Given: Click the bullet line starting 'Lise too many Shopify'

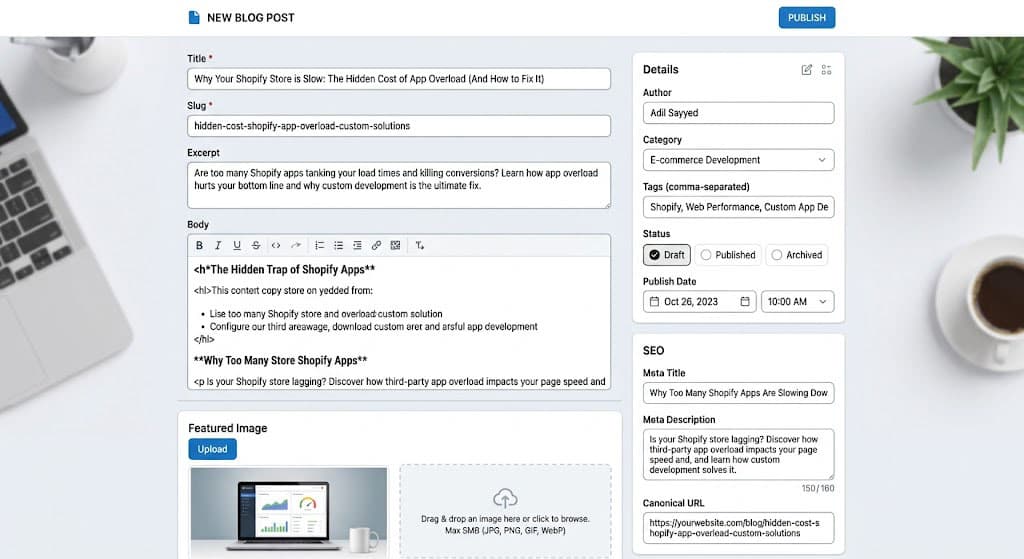Looking at the screenshot, I should [x=326, y=314].
